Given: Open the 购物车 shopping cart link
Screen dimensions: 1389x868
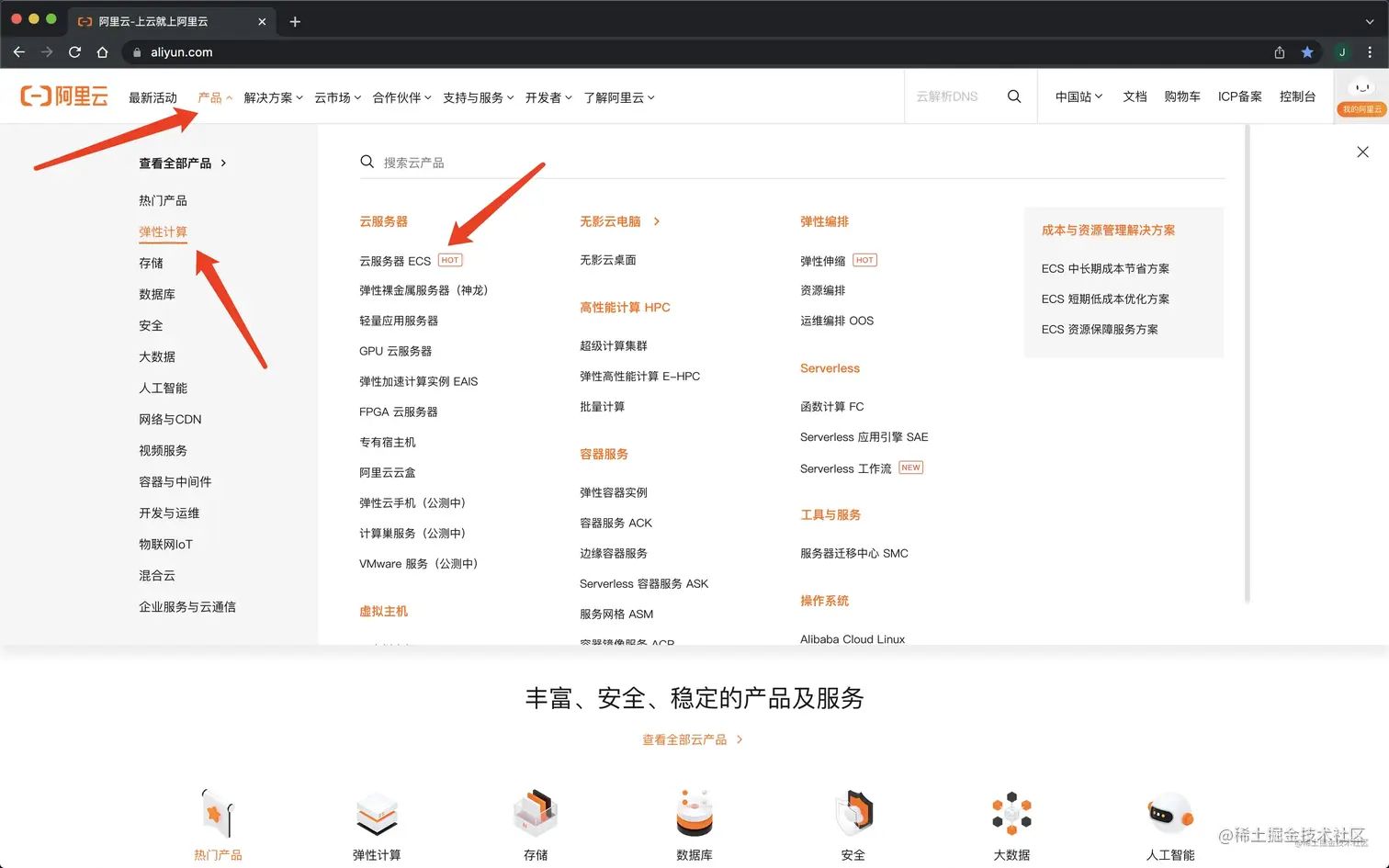Looking at the screenshot, I should tap(1181, 96).
